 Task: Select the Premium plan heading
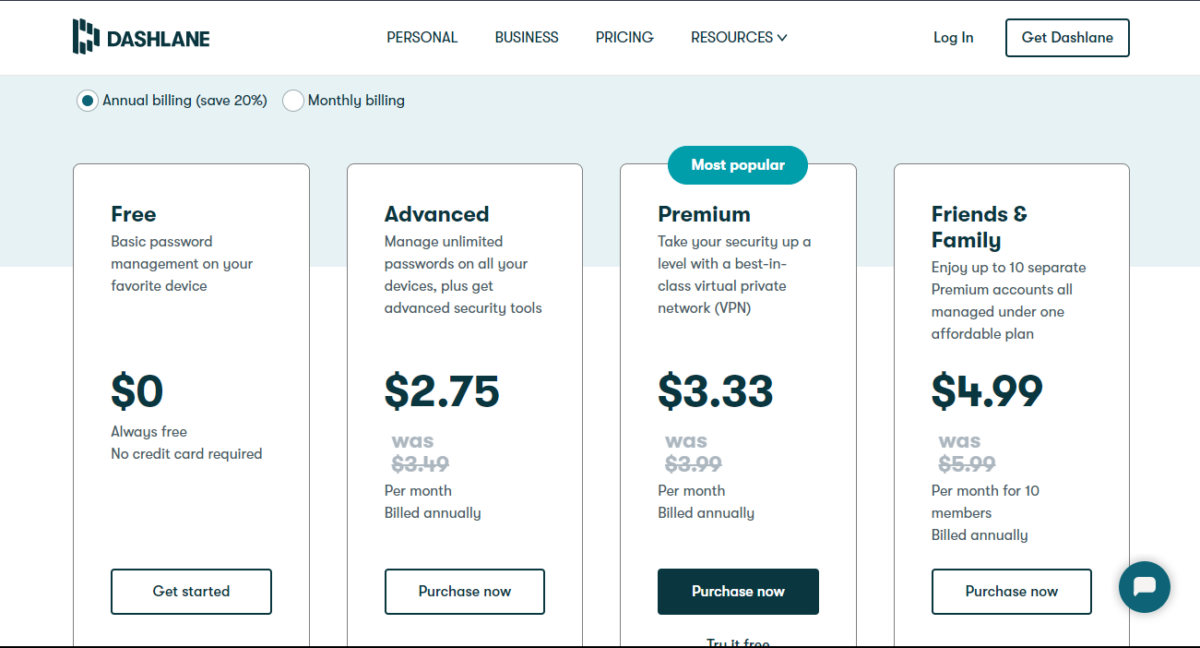[x=703, y=214]
